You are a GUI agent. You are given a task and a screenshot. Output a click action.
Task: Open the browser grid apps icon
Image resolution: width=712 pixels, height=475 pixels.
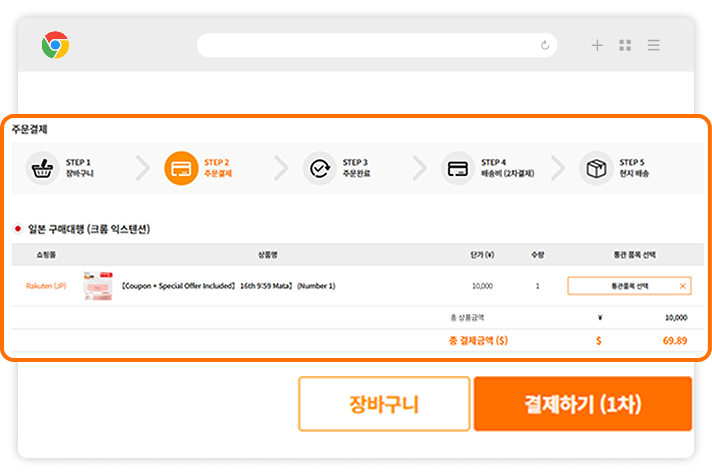(x=625, y=45)
